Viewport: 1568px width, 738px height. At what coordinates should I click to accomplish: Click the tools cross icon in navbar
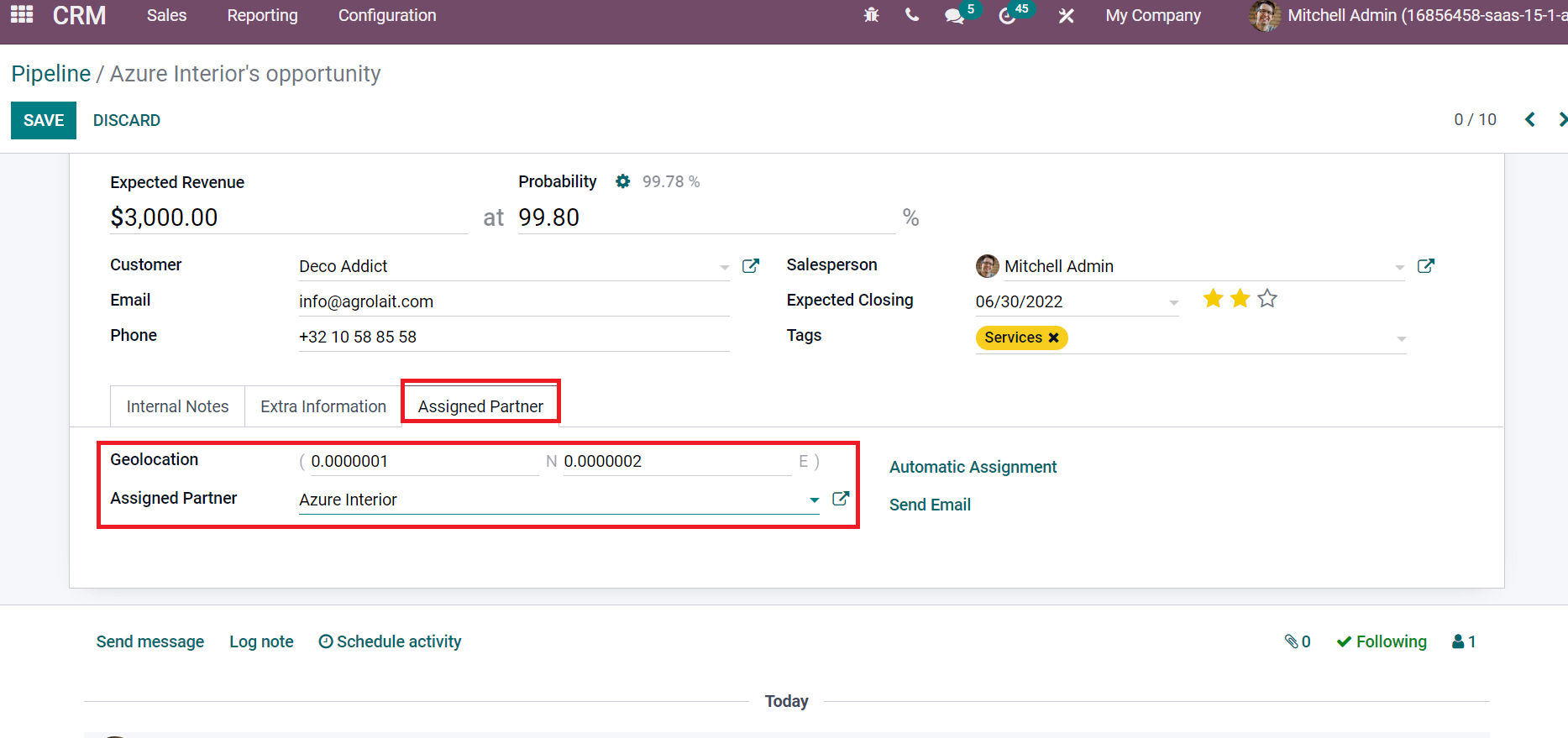[1066, 16]
